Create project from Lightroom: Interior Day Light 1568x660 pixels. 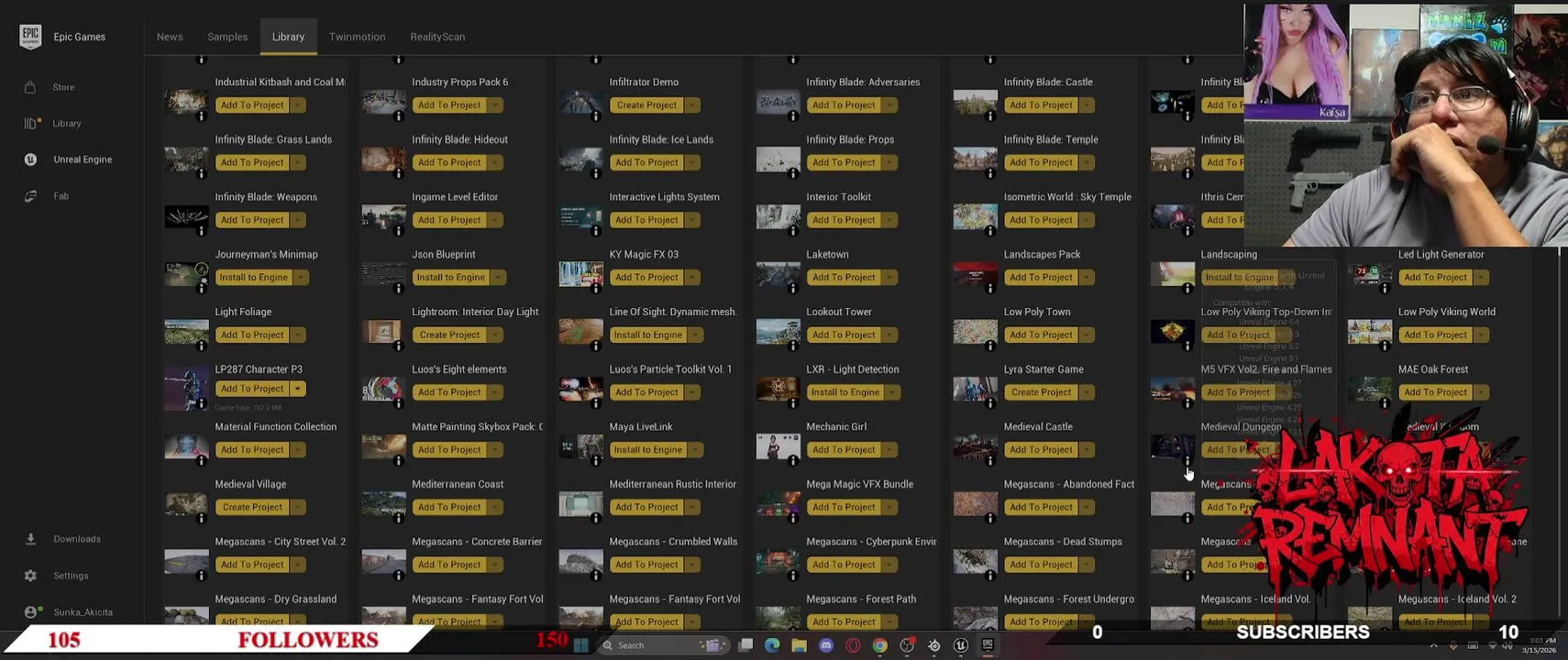(x=449, y=335)
